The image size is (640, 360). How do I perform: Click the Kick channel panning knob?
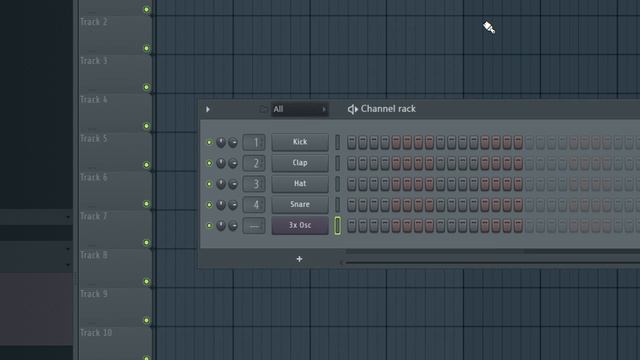pos(221,142)
